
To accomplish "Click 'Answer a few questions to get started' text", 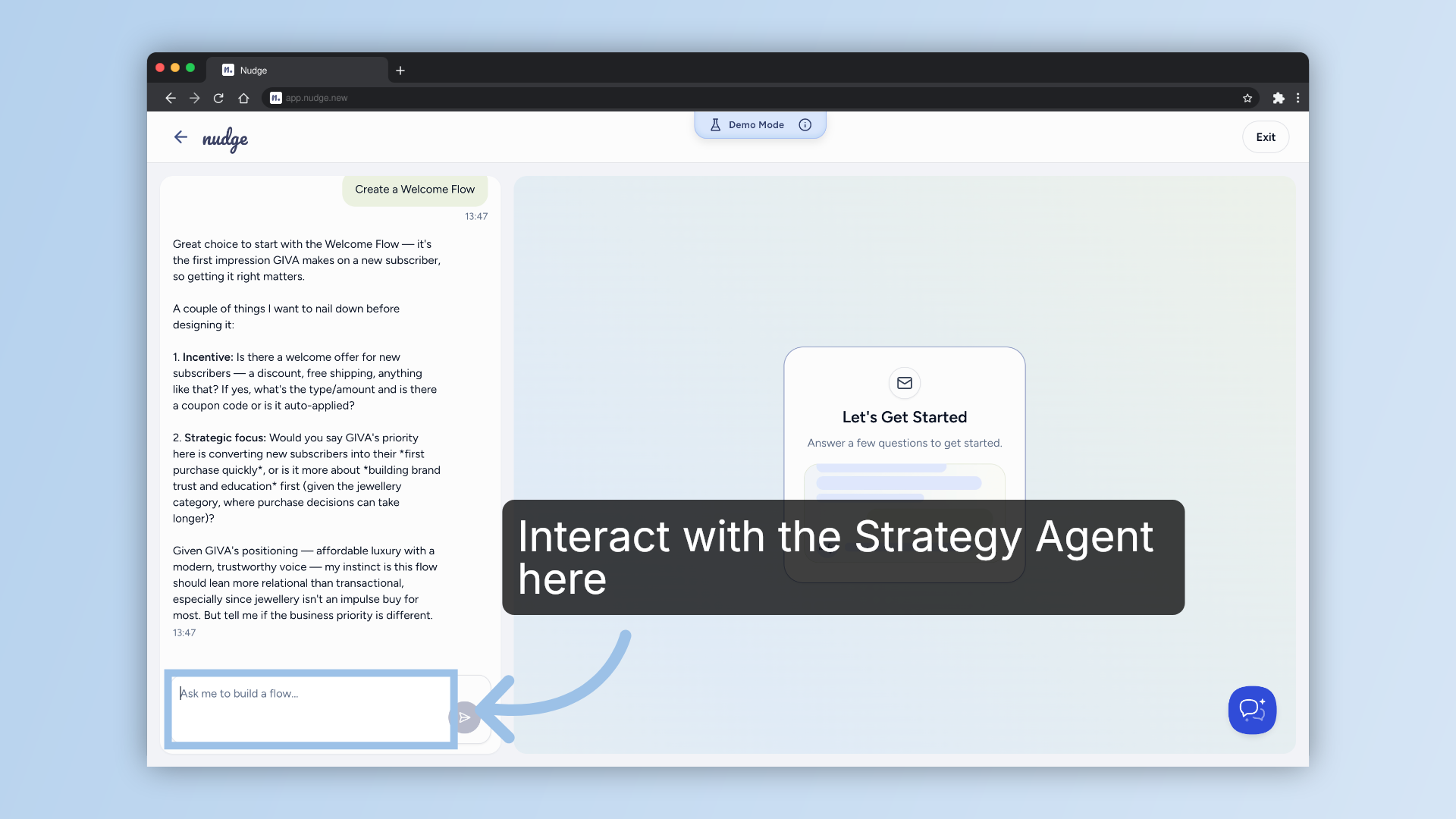I will coord(905,443).
